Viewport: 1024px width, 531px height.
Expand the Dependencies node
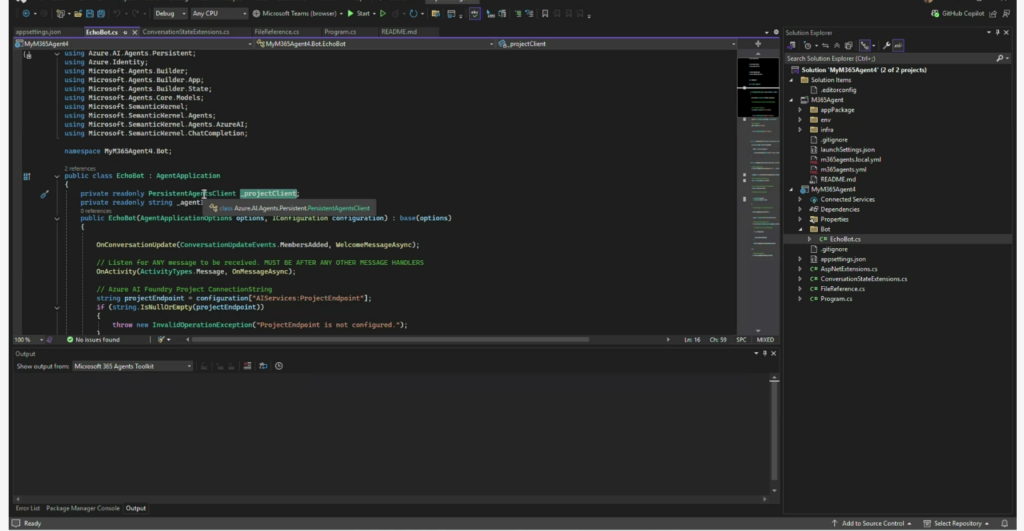801,210
